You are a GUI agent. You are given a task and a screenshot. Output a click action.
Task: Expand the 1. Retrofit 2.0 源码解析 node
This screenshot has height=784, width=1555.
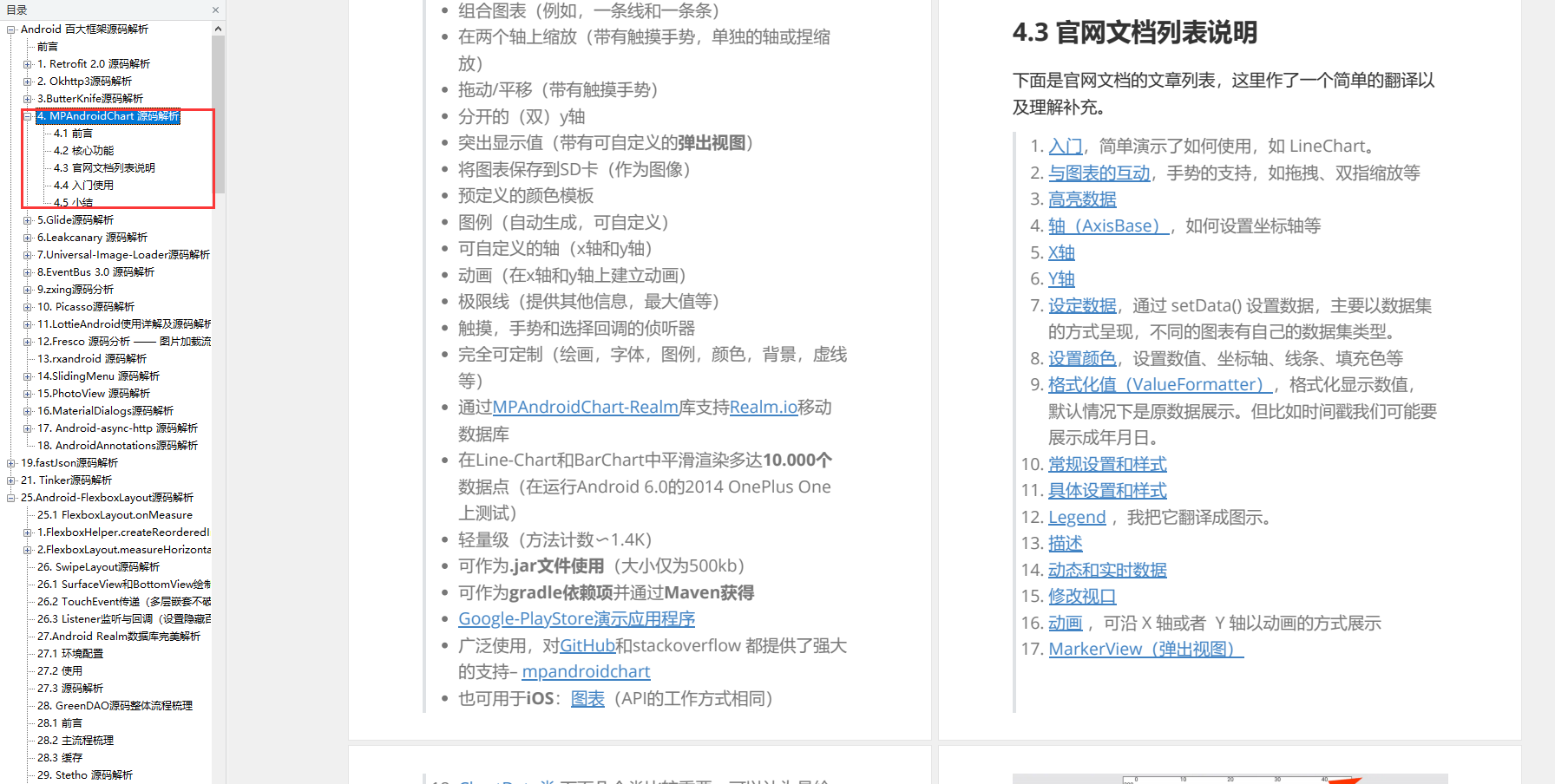(28, 64)
